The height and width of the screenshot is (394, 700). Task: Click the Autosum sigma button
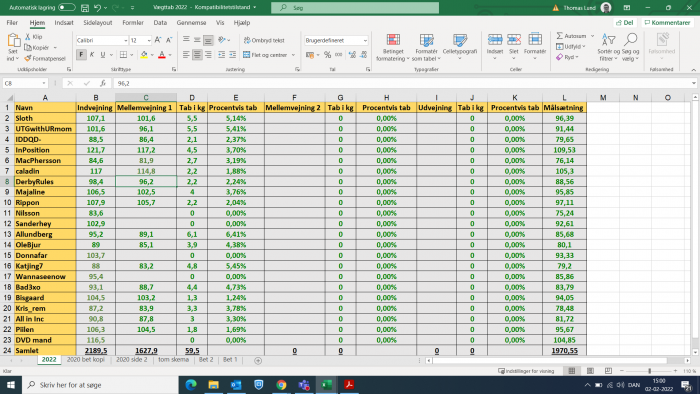tap(571, 36)
